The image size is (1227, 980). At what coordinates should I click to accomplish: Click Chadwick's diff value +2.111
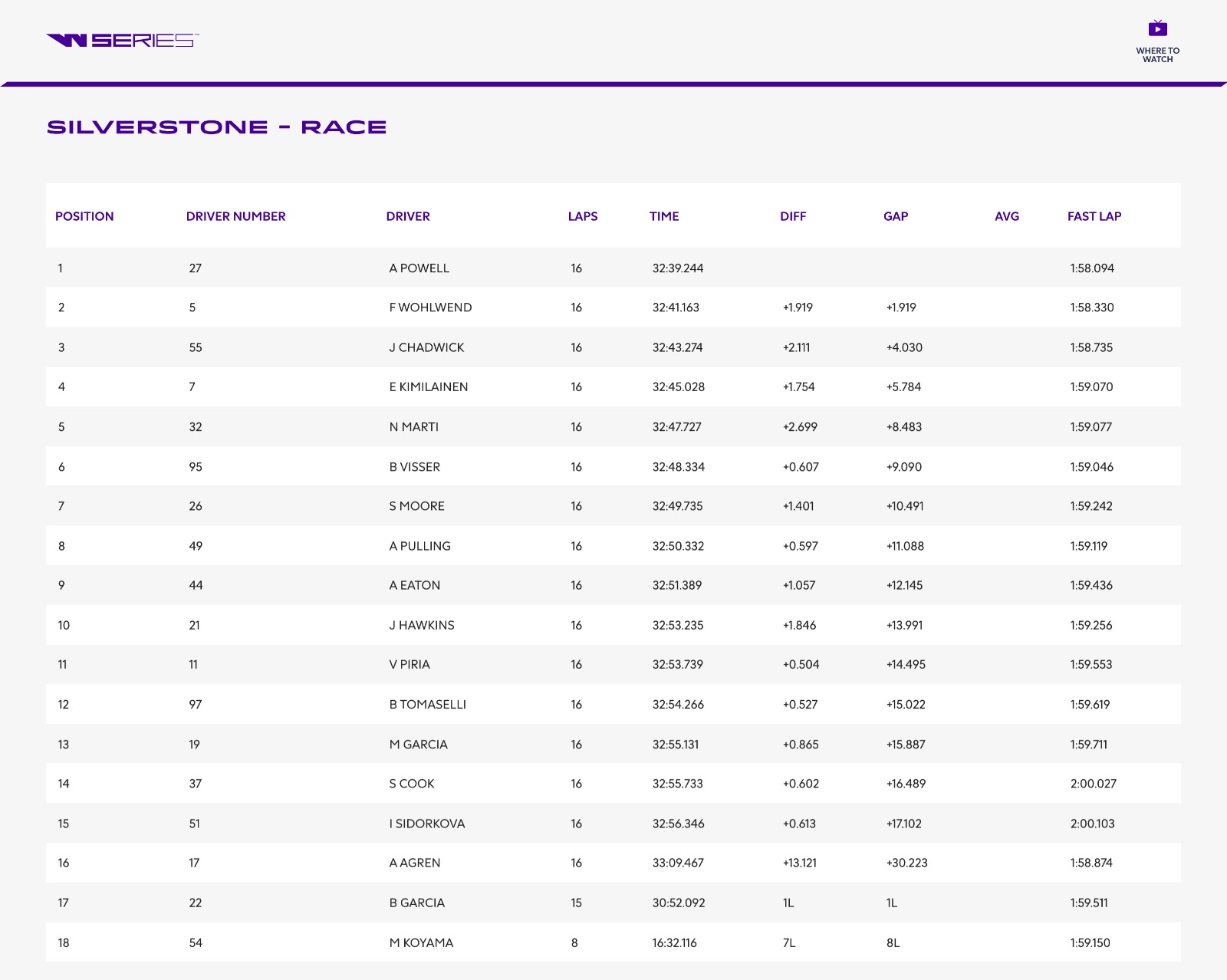[x=796, y=347]
